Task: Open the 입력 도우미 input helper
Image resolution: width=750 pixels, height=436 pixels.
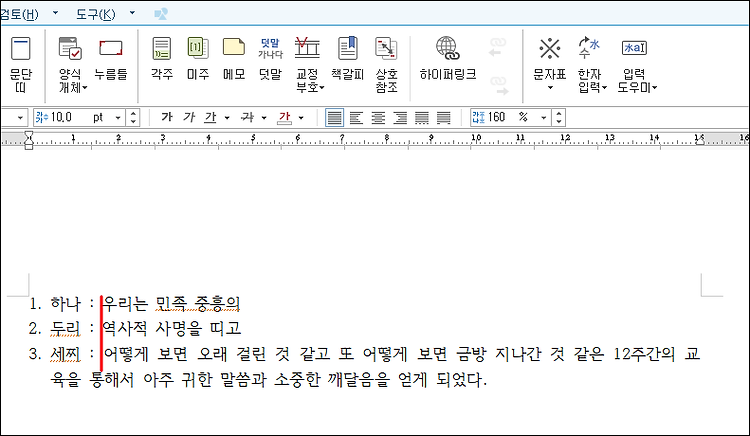Action: pyautogui.click(x=635, y=65)
